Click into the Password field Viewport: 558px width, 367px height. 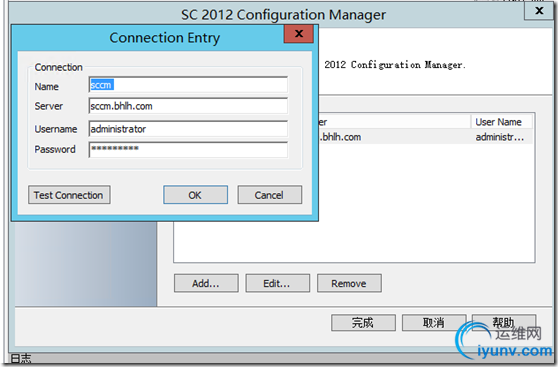(x=188, y=150)
